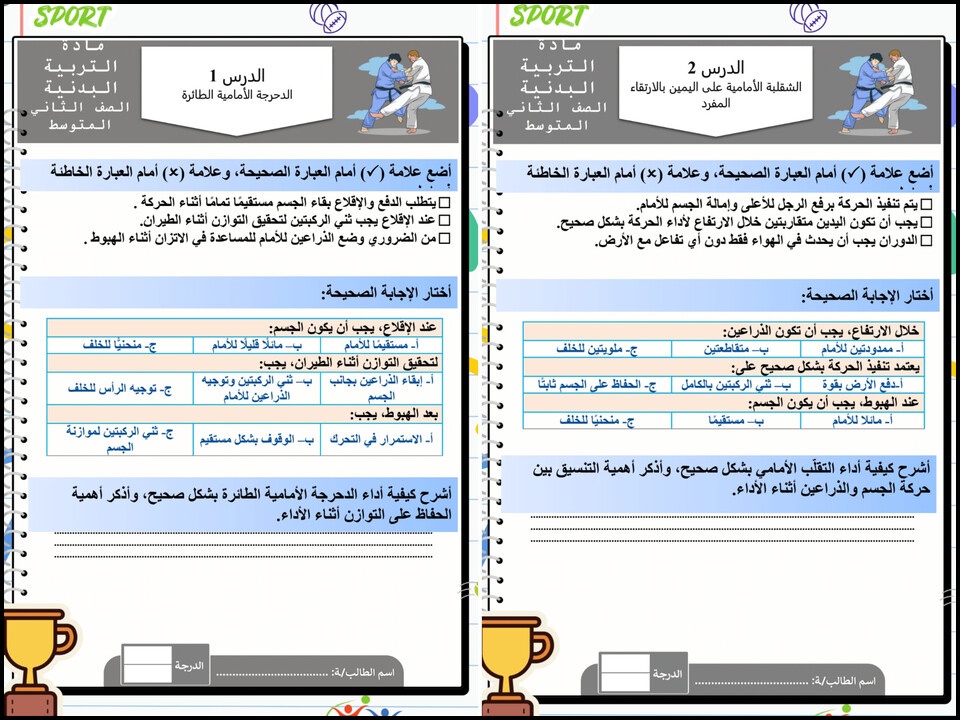This screenshot has width=960, height=720.
Task: Click subtitle 'الدحرجة الأمامية الطائرة' under Lesson 1
Action: click(237, 95)
